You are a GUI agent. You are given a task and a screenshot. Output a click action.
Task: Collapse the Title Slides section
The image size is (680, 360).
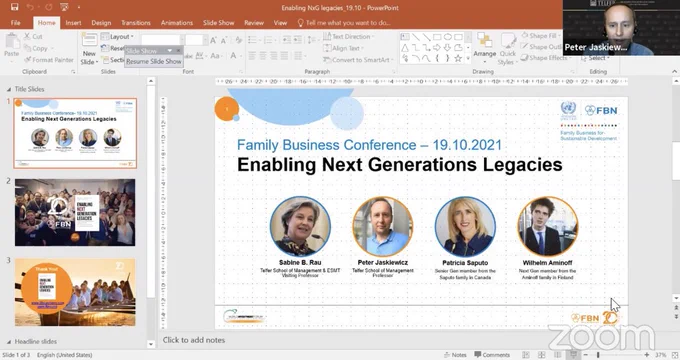(9, 89)
